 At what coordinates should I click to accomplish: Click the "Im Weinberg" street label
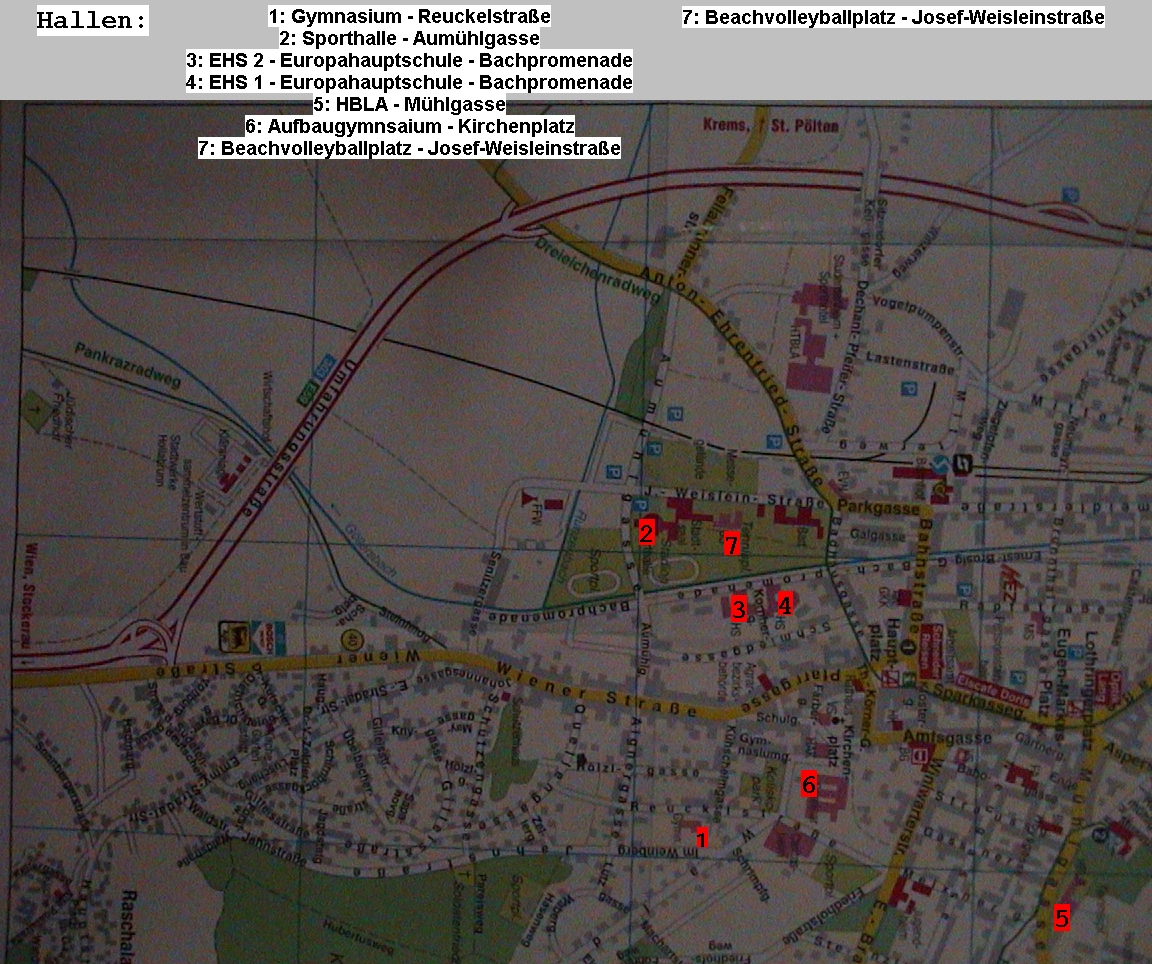(658, 851)
